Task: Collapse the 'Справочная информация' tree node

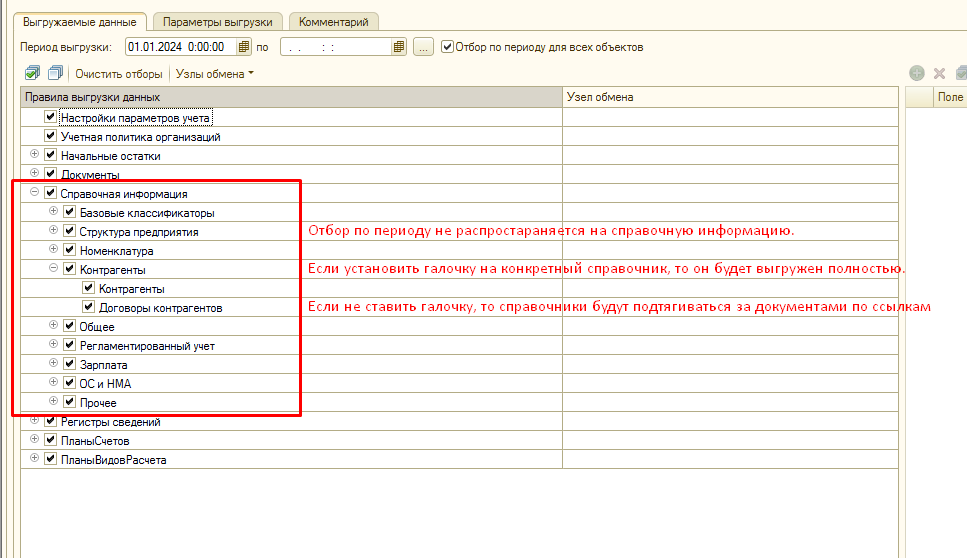Action: (x=35, y=193)
